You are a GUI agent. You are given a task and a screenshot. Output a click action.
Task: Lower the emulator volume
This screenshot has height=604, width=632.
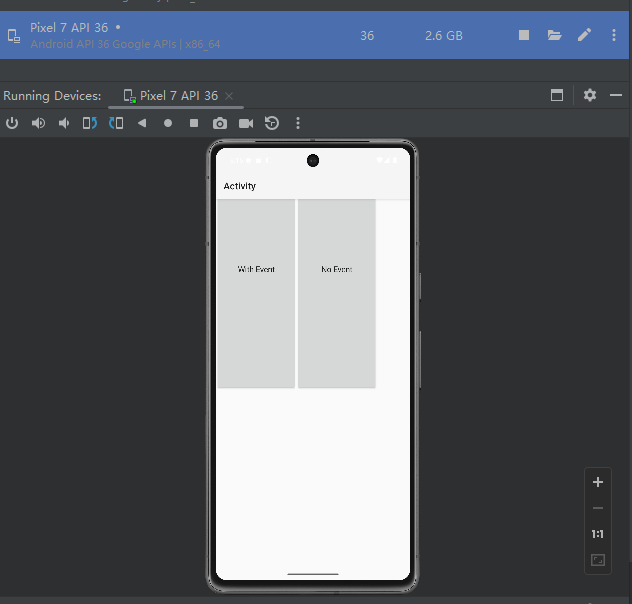(x=64, y=123)
